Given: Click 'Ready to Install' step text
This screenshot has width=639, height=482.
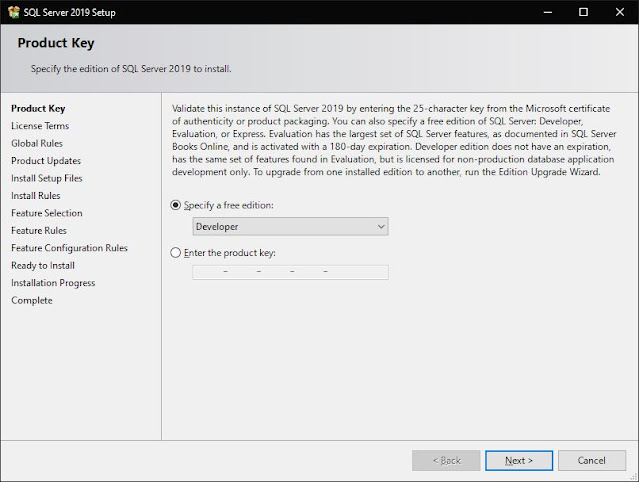Looking at the screenshot, I should coord(43,266).
